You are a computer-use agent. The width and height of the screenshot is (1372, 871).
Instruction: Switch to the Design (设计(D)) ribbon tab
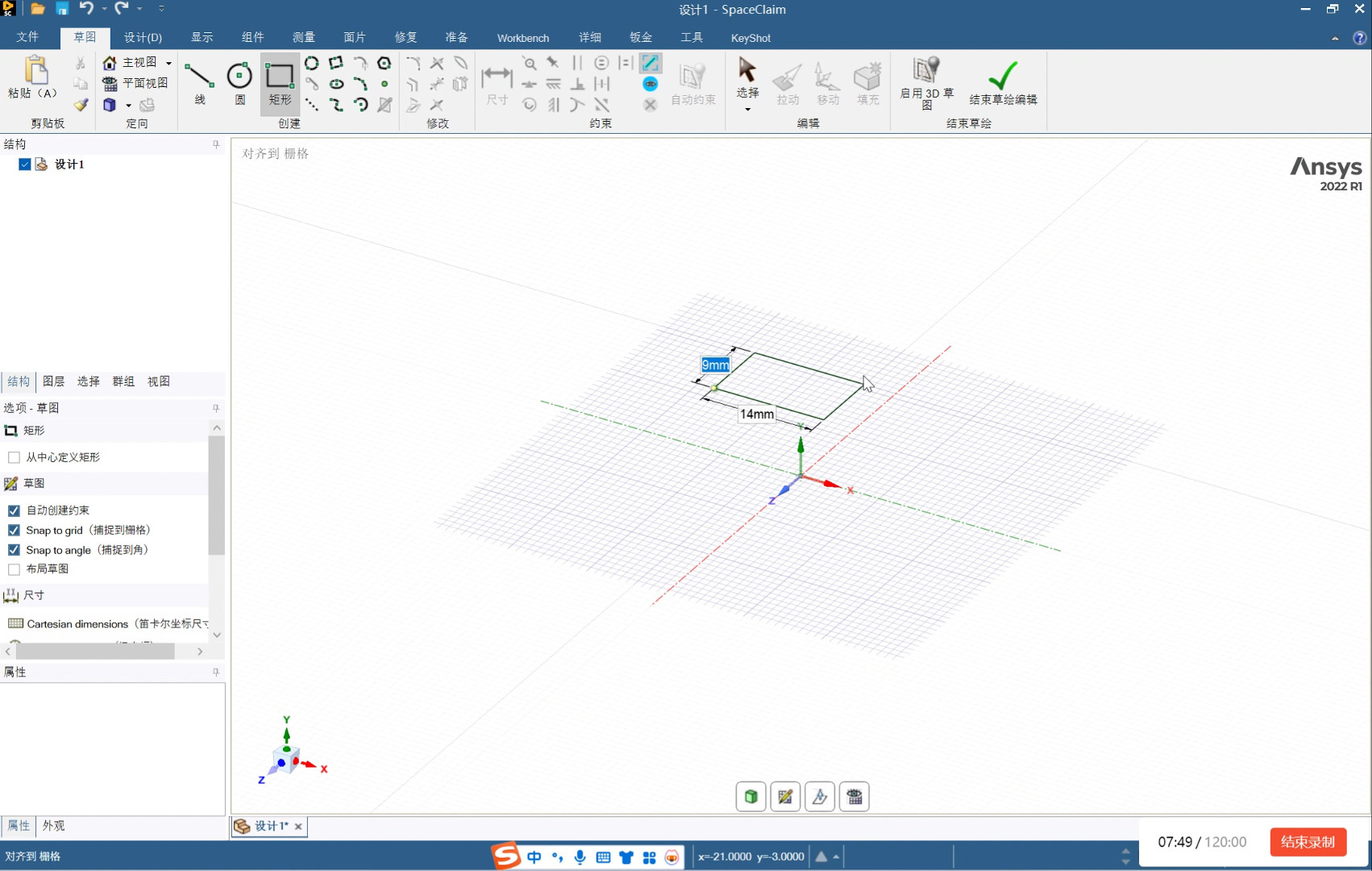click(x=143, y=38)
